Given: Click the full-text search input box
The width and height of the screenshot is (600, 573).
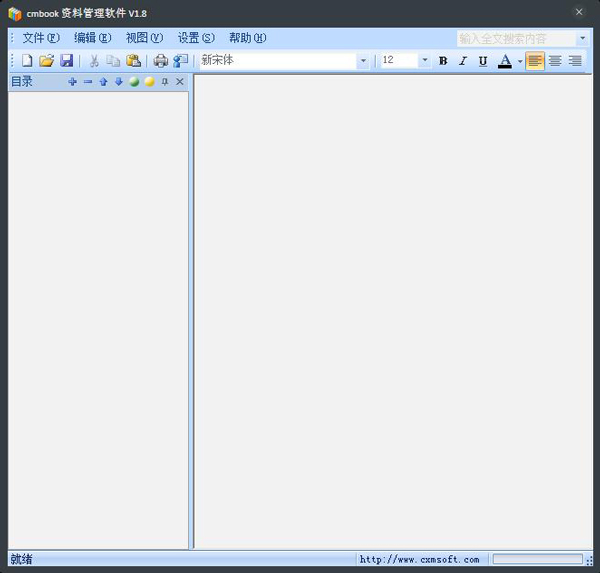Looking at the screenshot, I should click(x=517, y=38).
